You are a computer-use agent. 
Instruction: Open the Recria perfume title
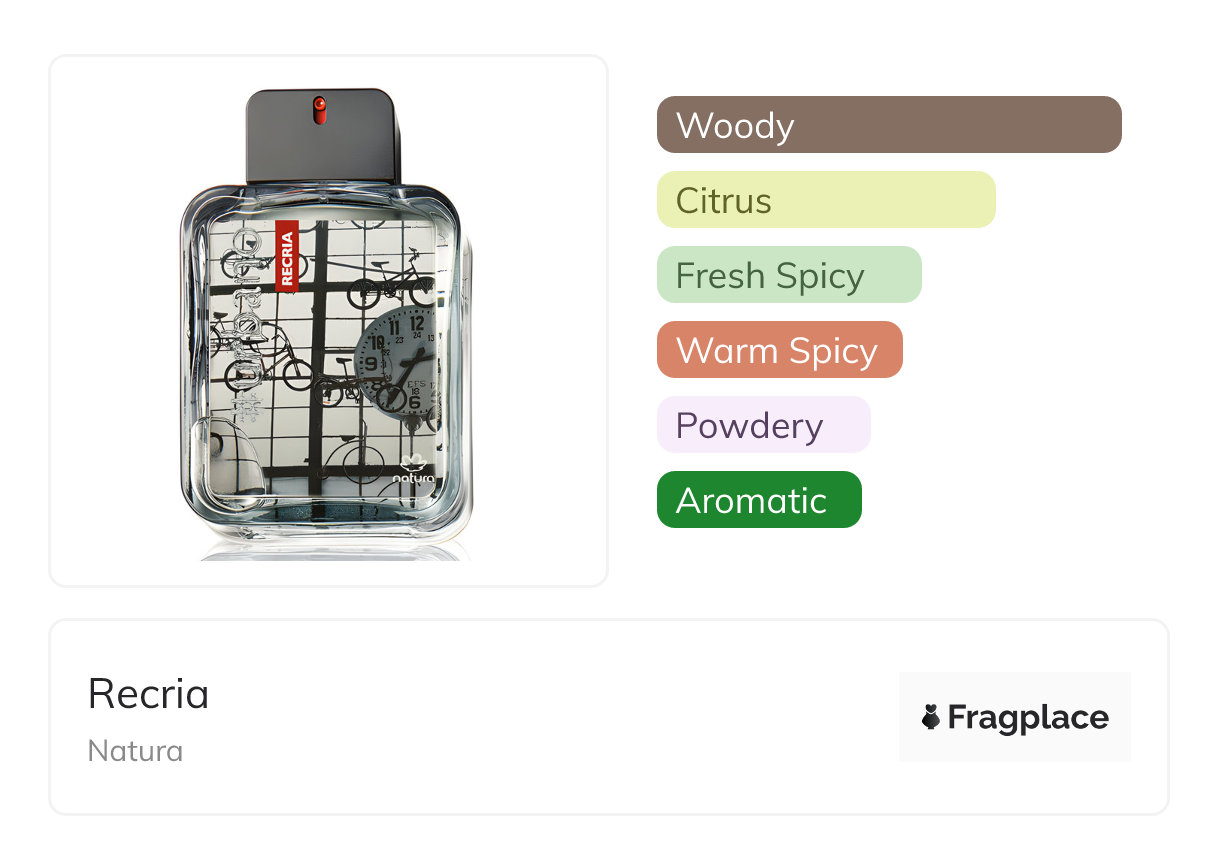coord(149,694)
